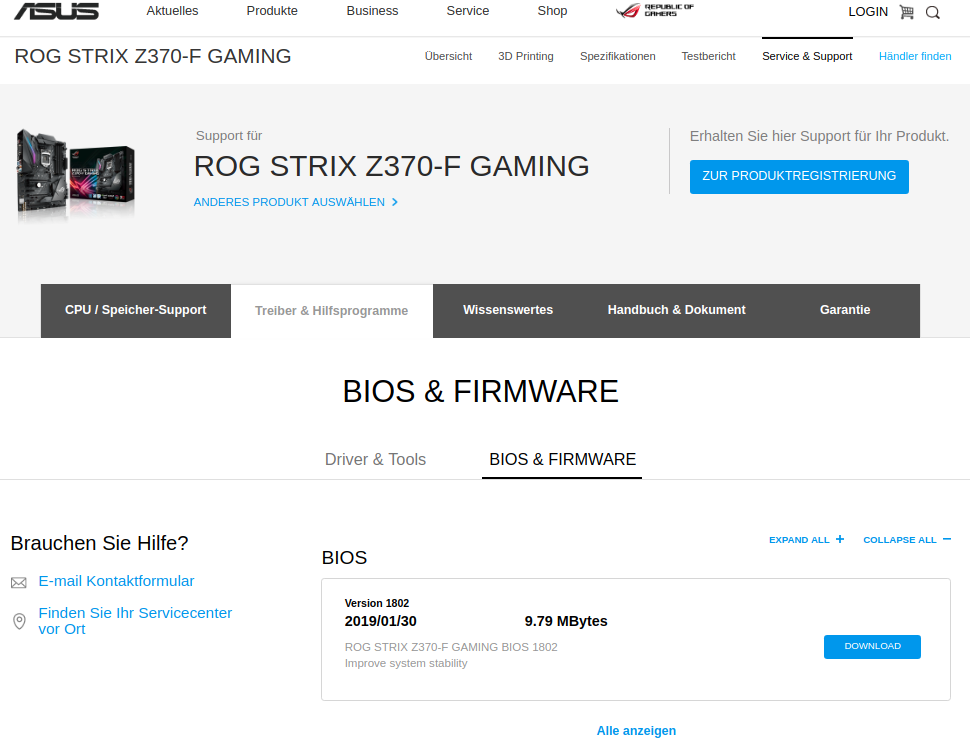Select the BIOS & FIRMWARE sub-tab

tap(562, 459)
